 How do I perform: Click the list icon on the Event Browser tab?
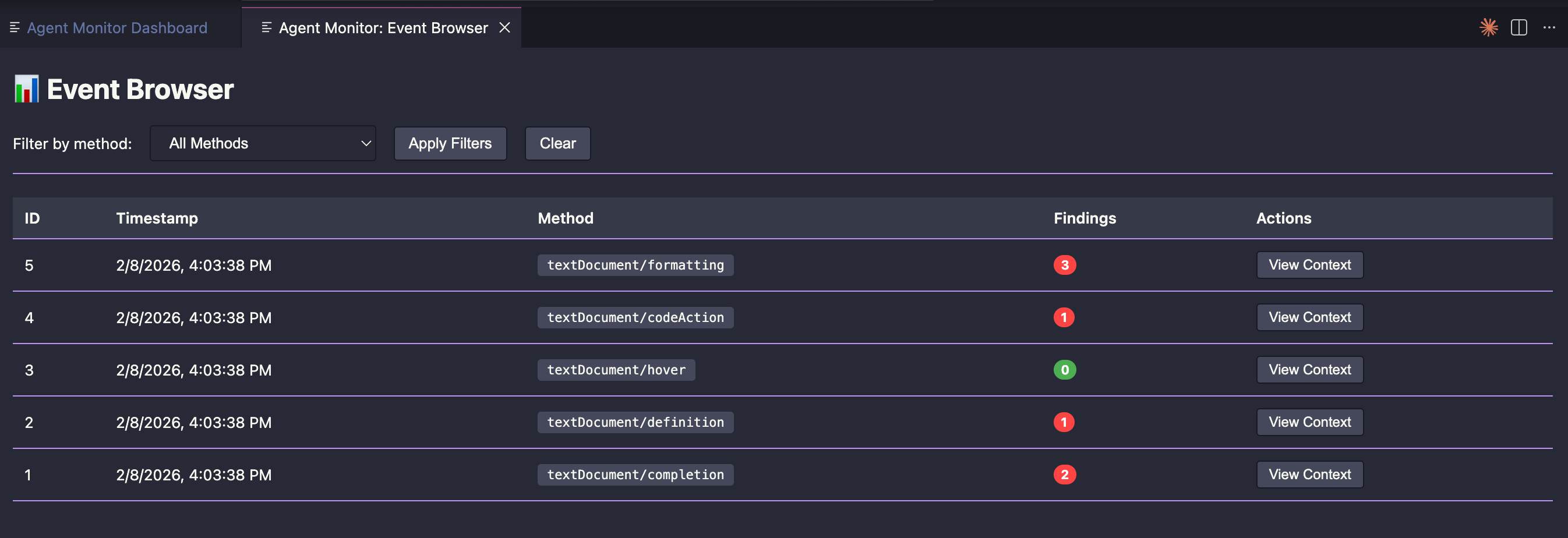[265, 27]
